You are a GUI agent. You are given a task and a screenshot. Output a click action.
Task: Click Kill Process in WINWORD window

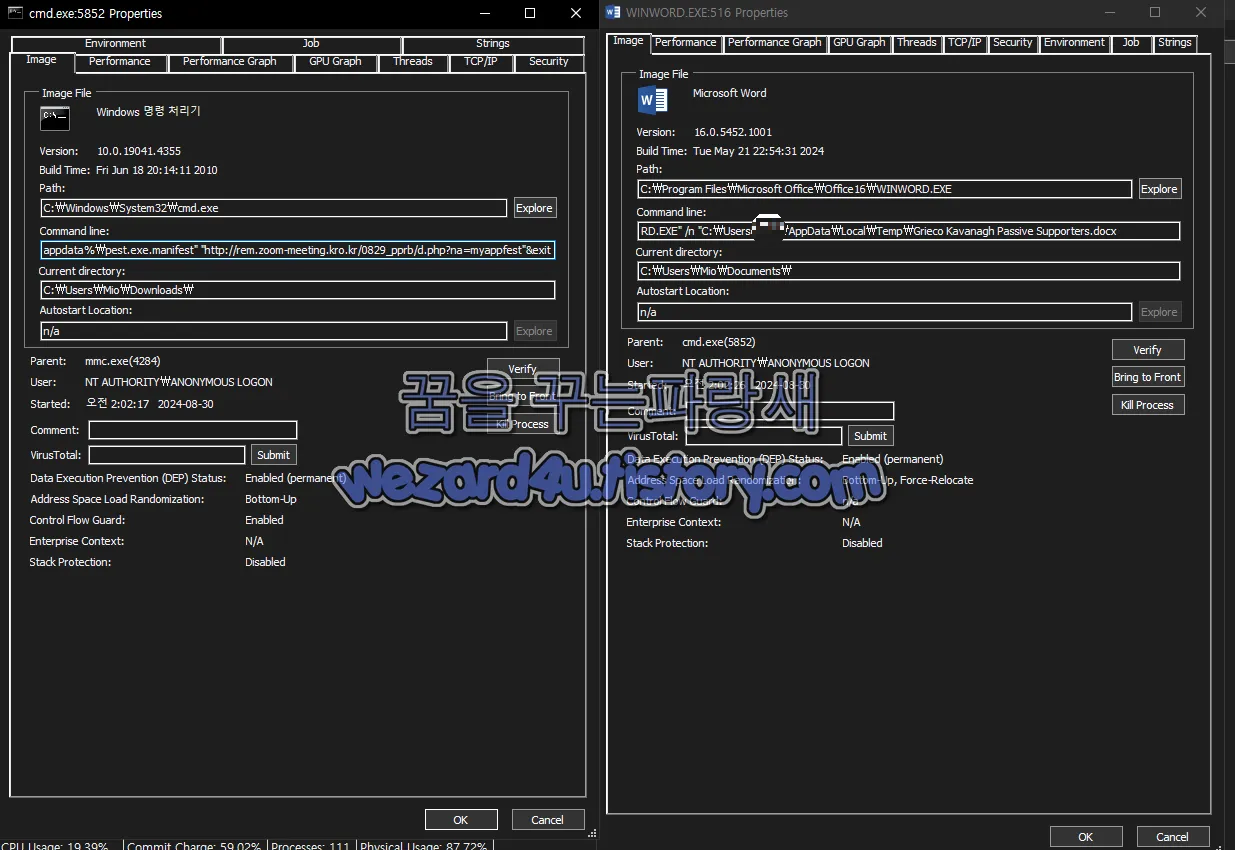1148,405
